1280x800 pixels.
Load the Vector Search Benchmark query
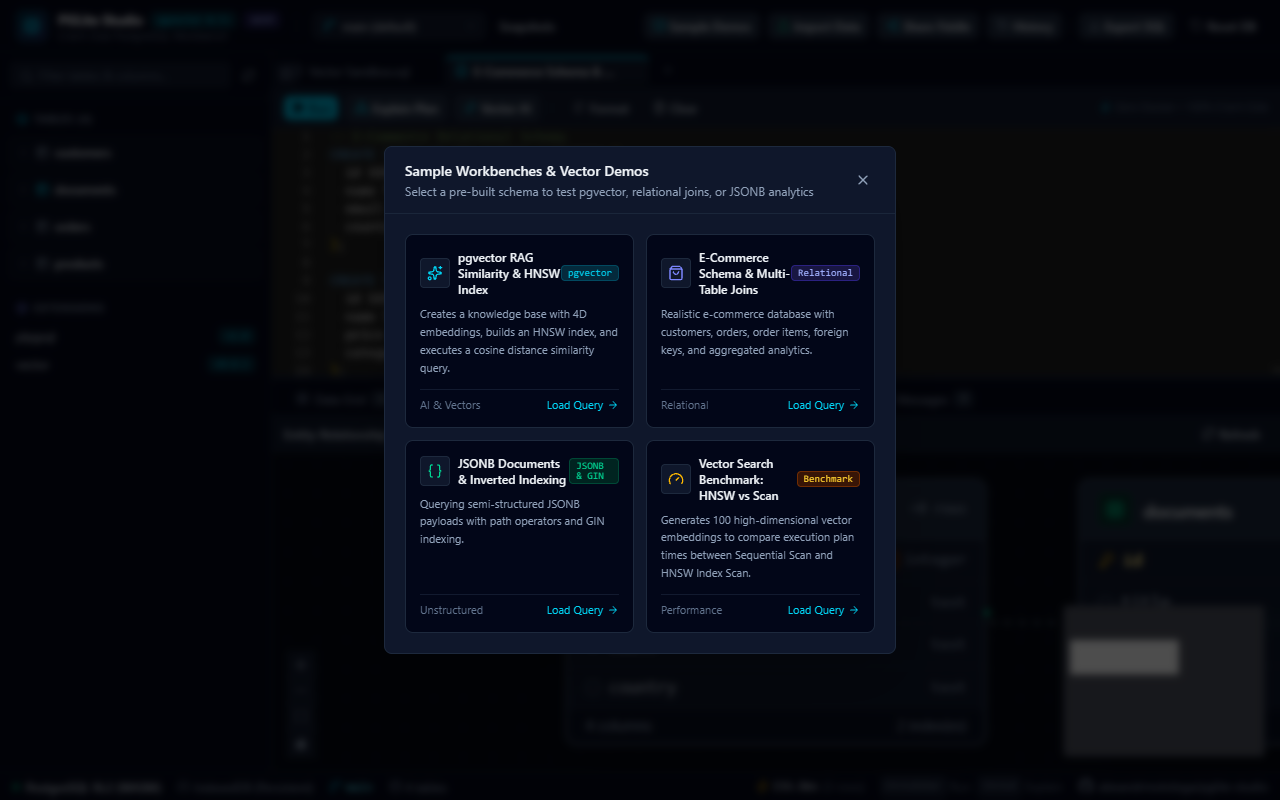(823, 610)
